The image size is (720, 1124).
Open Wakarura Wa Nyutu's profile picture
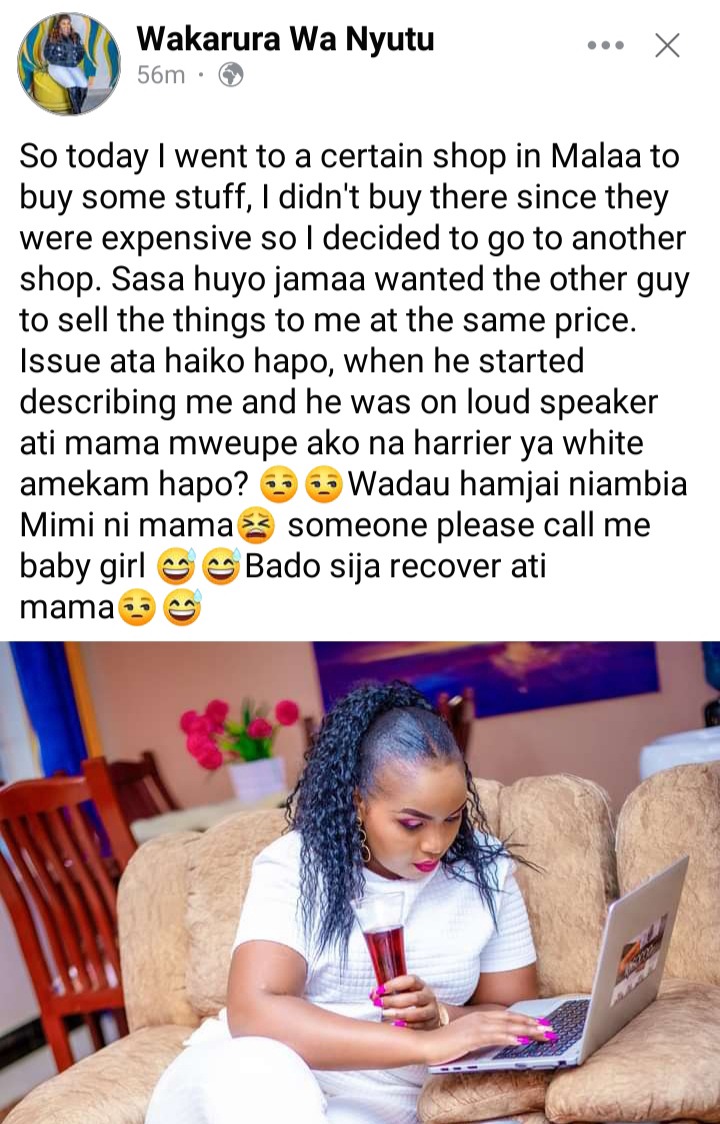point(69,64)
